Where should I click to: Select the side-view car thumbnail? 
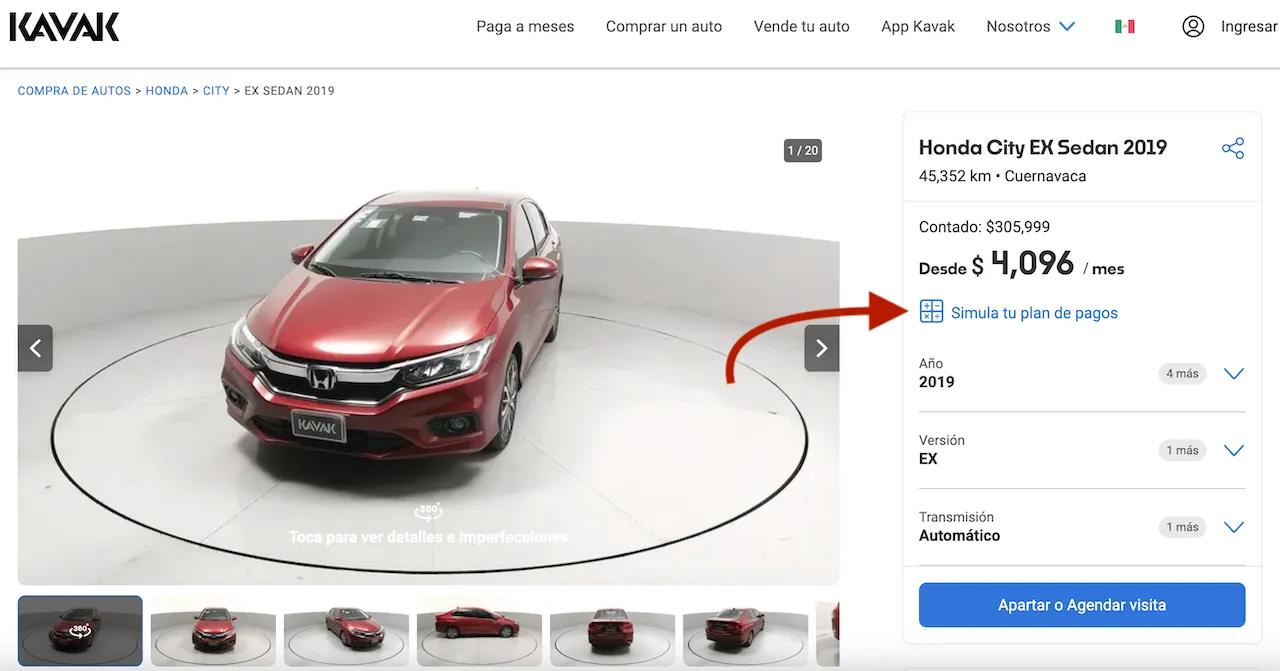tap(479, 630)
